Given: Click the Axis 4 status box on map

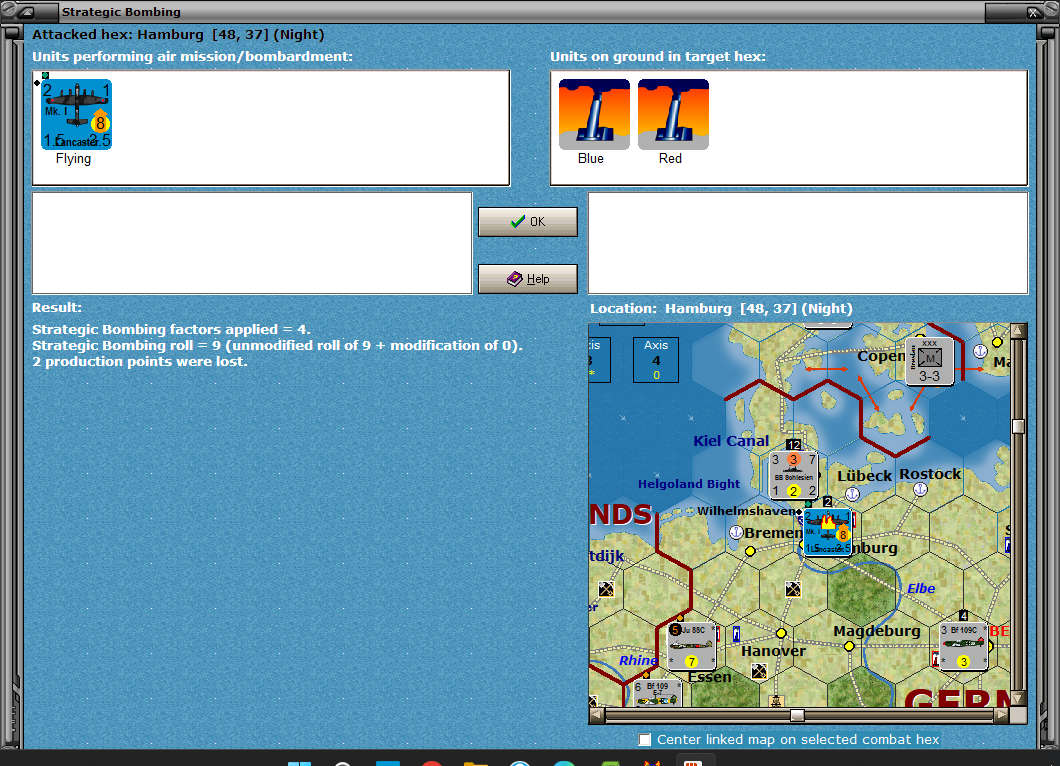Looking at the screenshot, I should [x=656, y=360].
